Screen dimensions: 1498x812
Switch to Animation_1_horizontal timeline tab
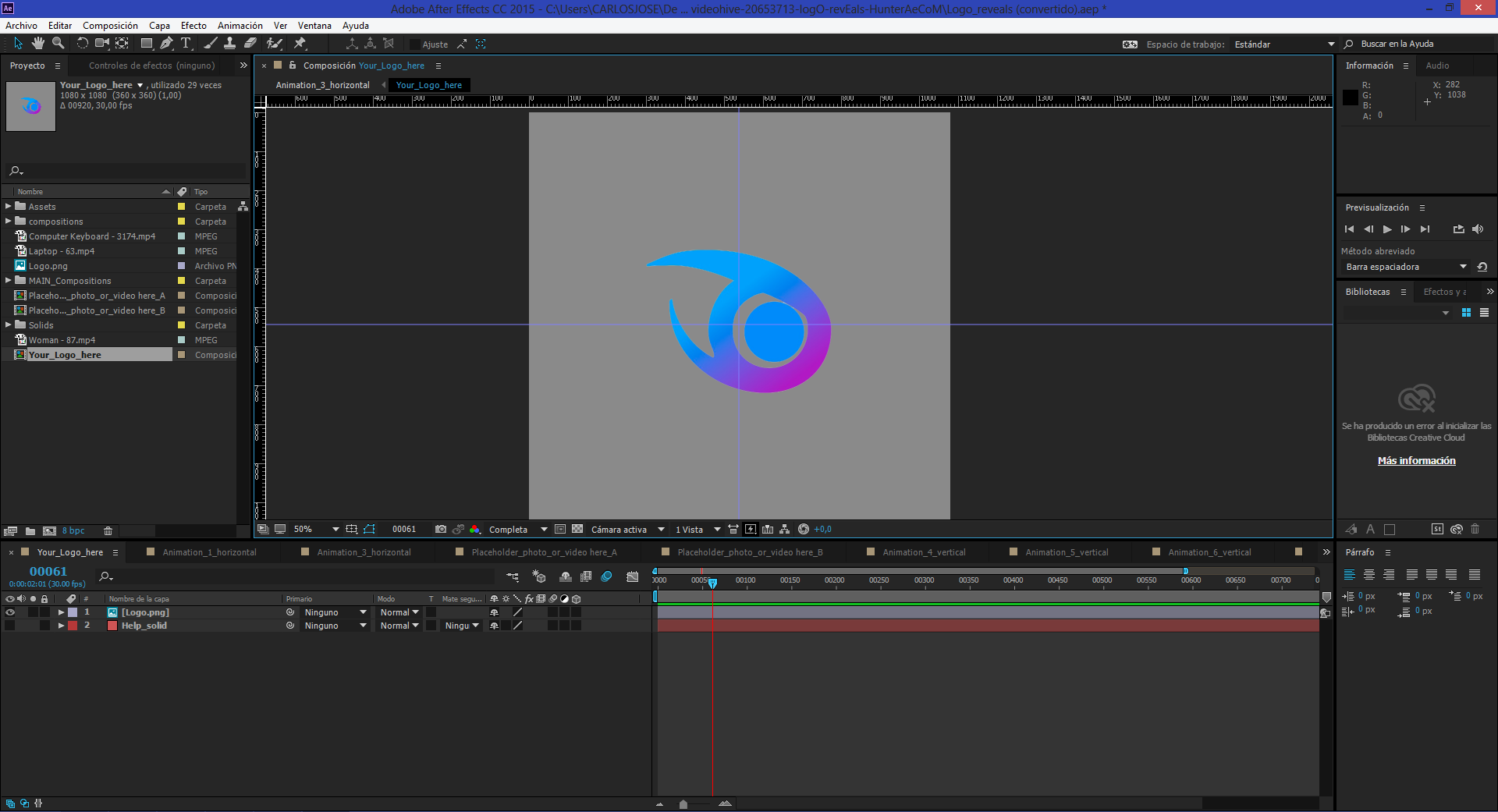(209, 552)
